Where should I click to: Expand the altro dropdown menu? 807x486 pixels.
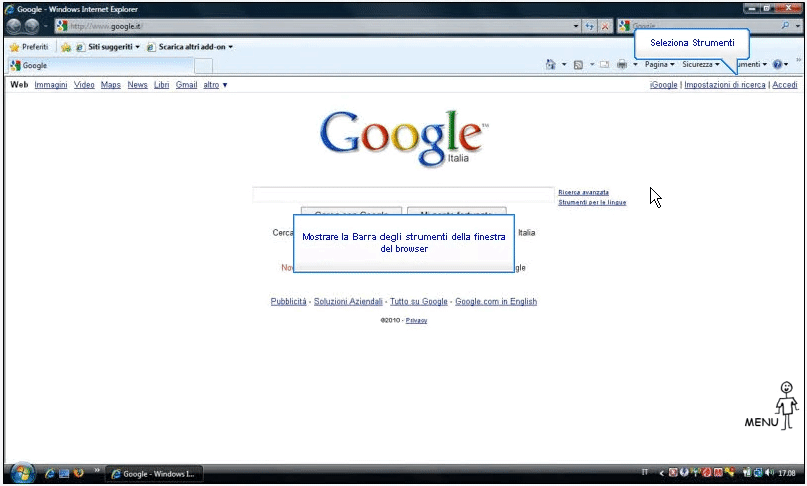coord(215,84)
